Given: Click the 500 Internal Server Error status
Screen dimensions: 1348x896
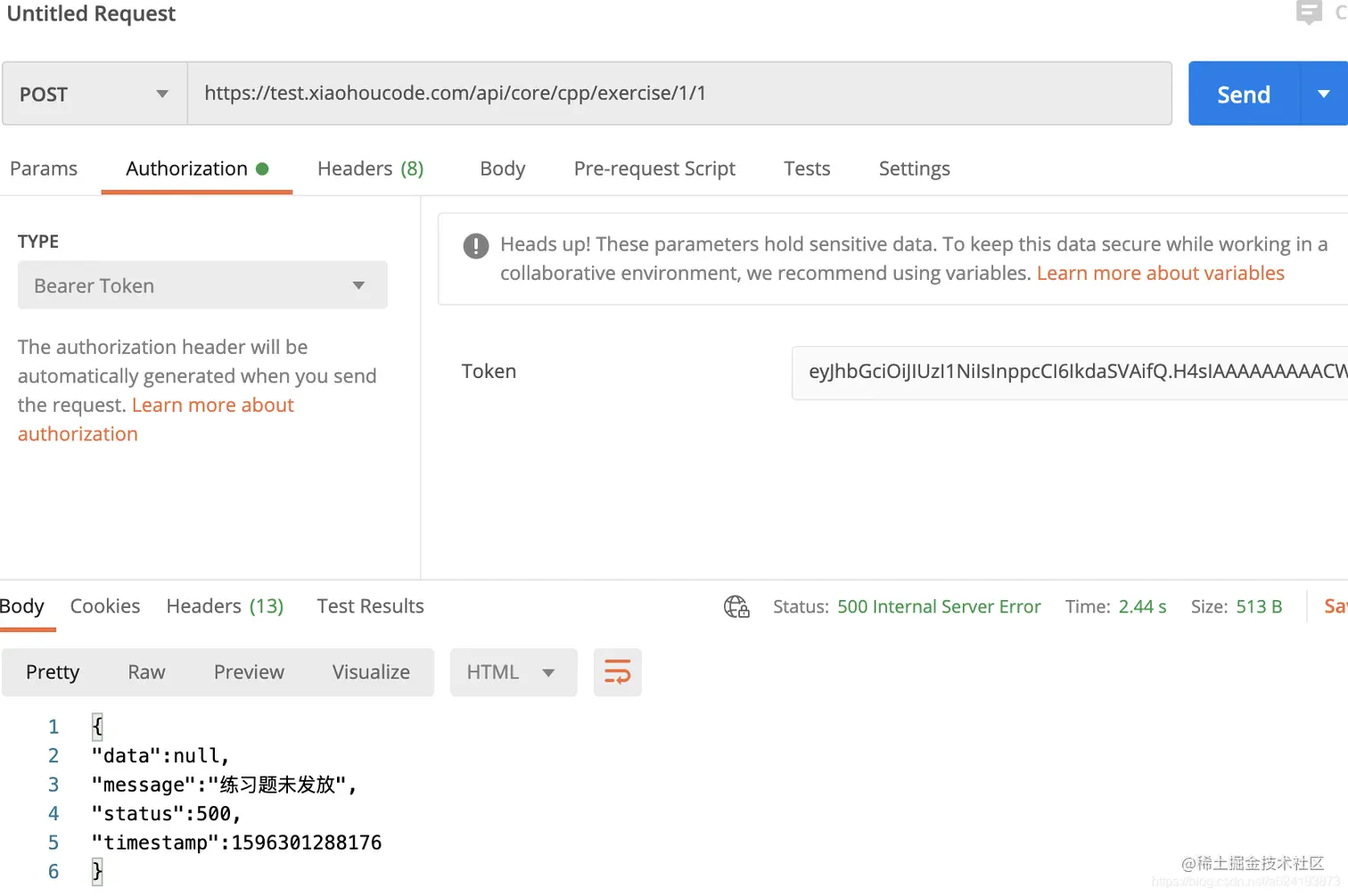Looking at the screenshot, I should [x=939, y=606].
